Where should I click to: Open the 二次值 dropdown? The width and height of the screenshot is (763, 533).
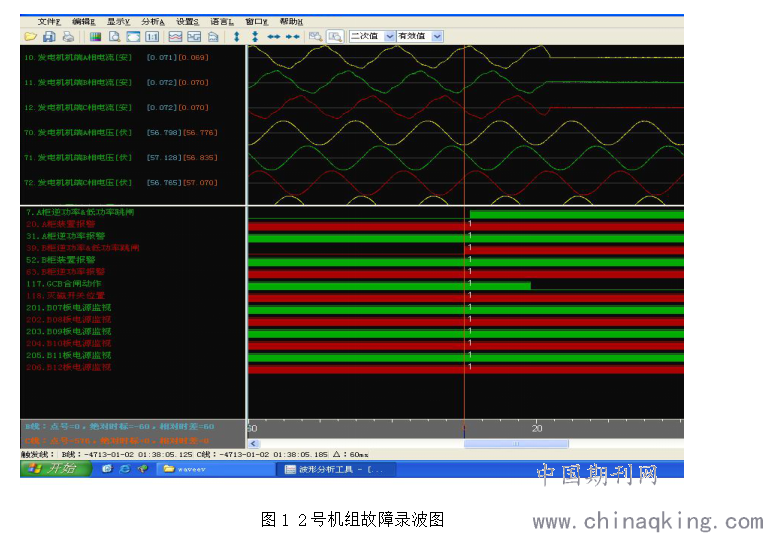pyautogui.click(x=390, y=37)
